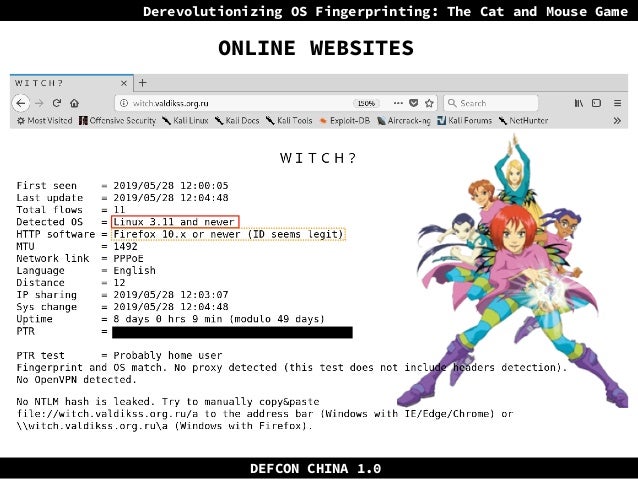
Task: Bookmark this page with the star
Action: point(429,103)
